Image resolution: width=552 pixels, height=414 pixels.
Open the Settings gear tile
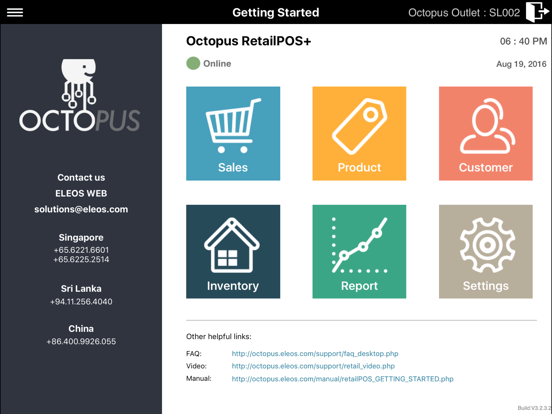click(485, 252)
